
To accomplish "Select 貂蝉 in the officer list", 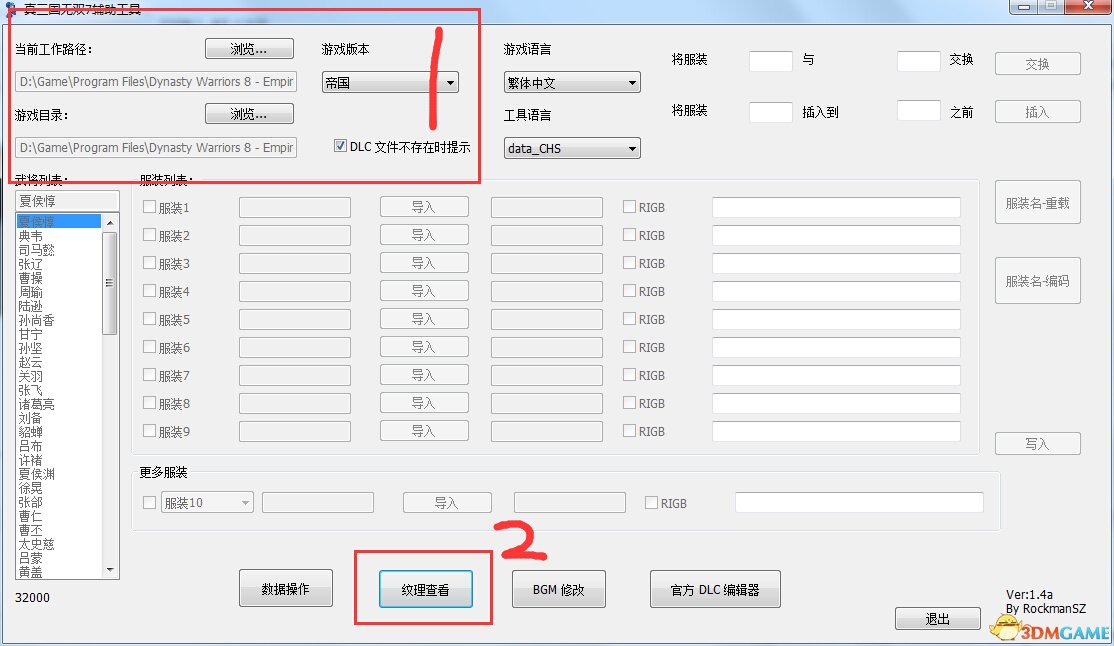I will coord(31,432).
